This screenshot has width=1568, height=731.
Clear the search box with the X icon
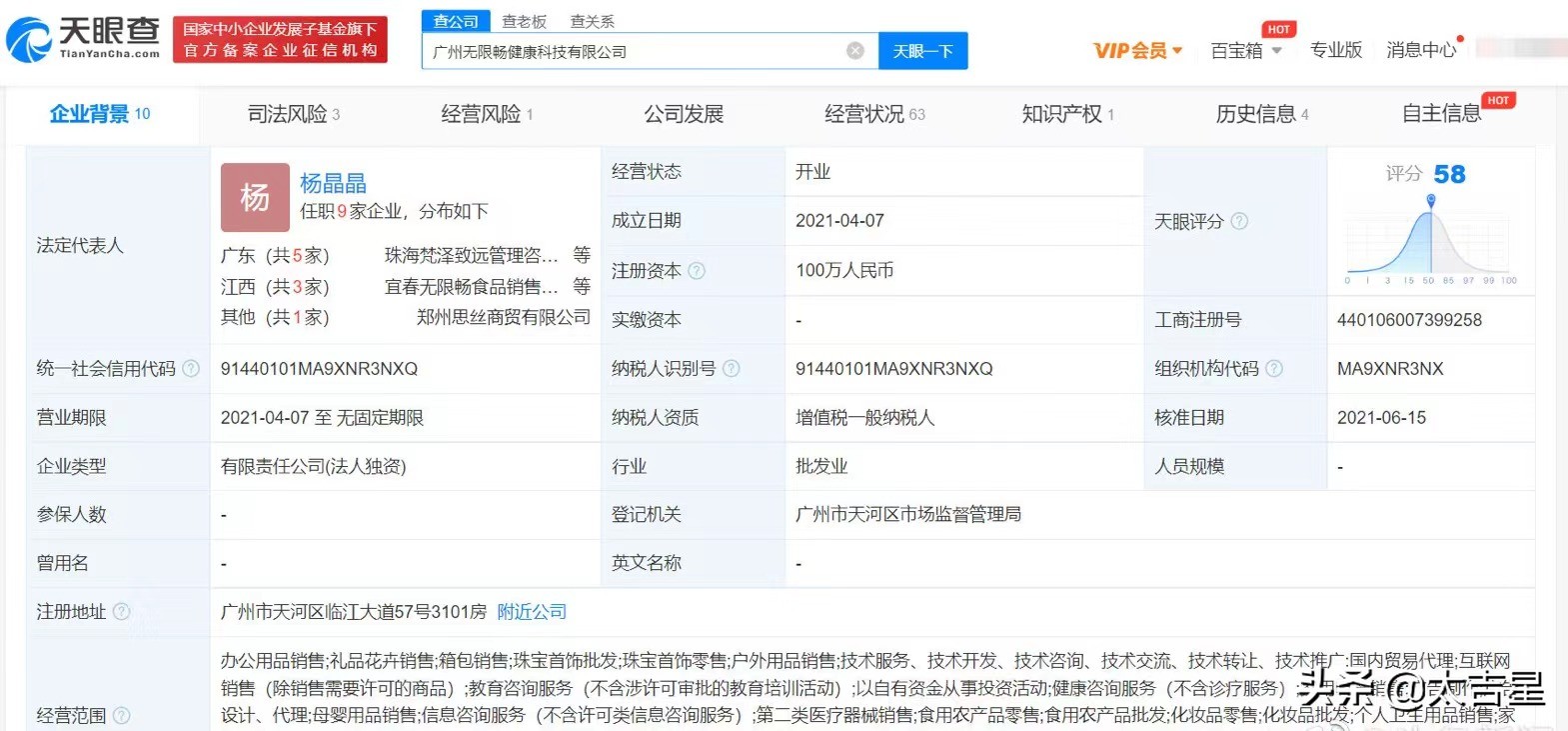pyautogui.click(x=855, y=51)
